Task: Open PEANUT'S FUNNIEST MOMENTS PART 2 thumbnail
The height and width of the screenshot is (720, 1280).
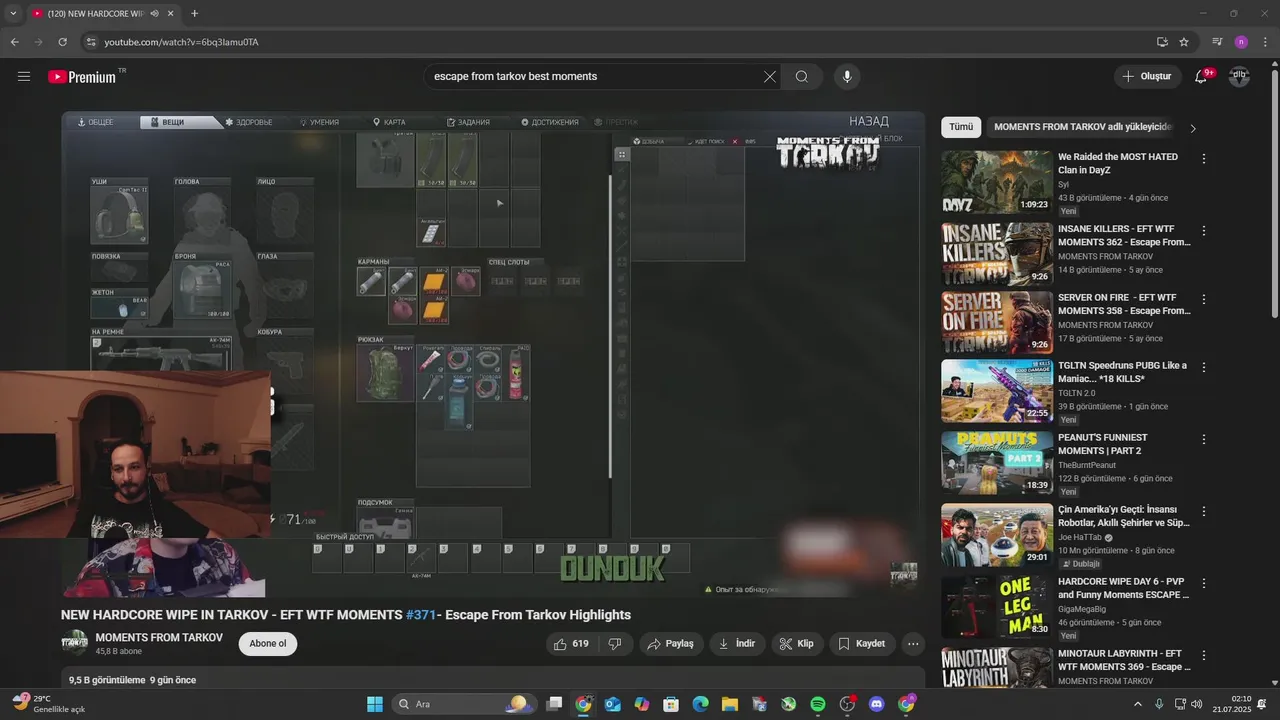Action: click(x=997, y=462)
